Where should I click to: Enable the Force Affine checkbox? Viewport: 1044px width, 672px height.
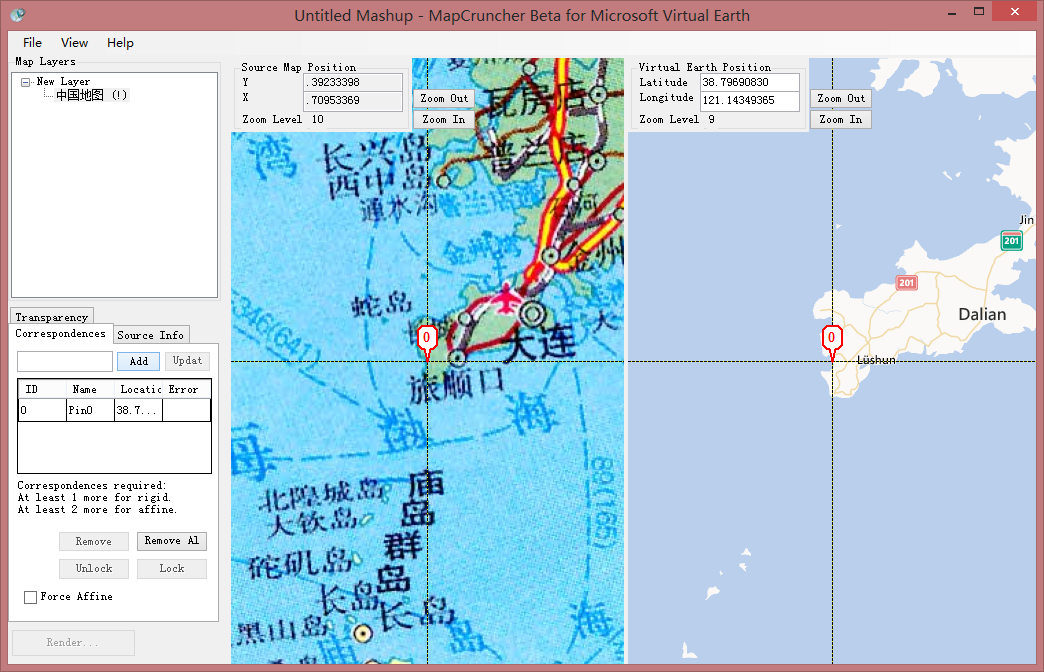(x=31, y=597)
